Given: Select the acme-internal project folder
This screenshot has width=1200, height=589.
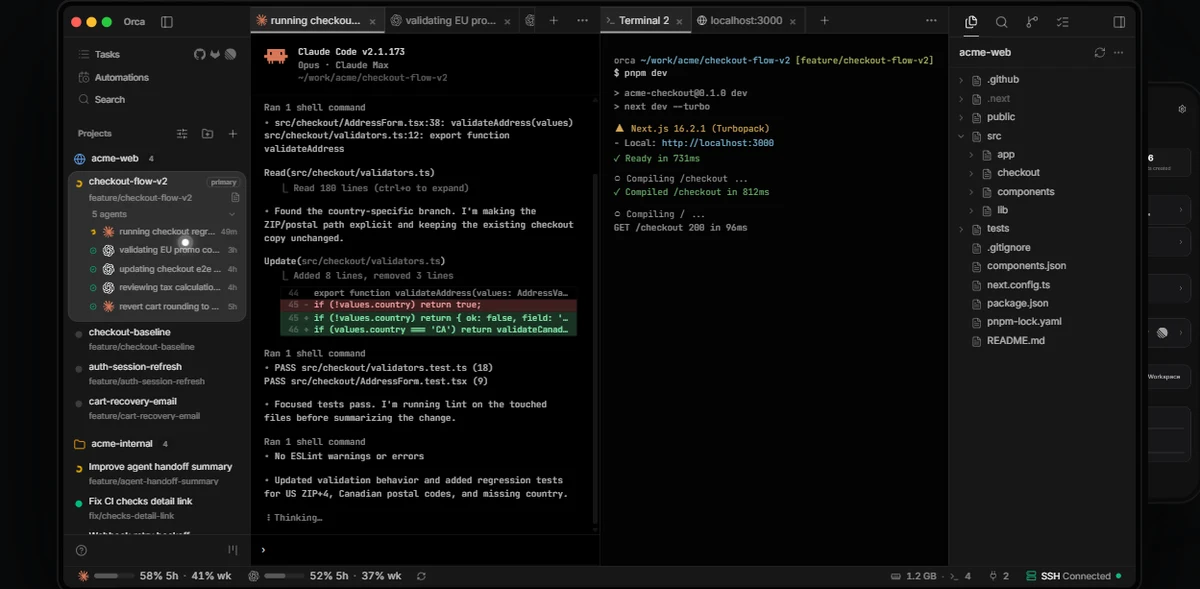Looking at the screenshot, I should 121,443.
